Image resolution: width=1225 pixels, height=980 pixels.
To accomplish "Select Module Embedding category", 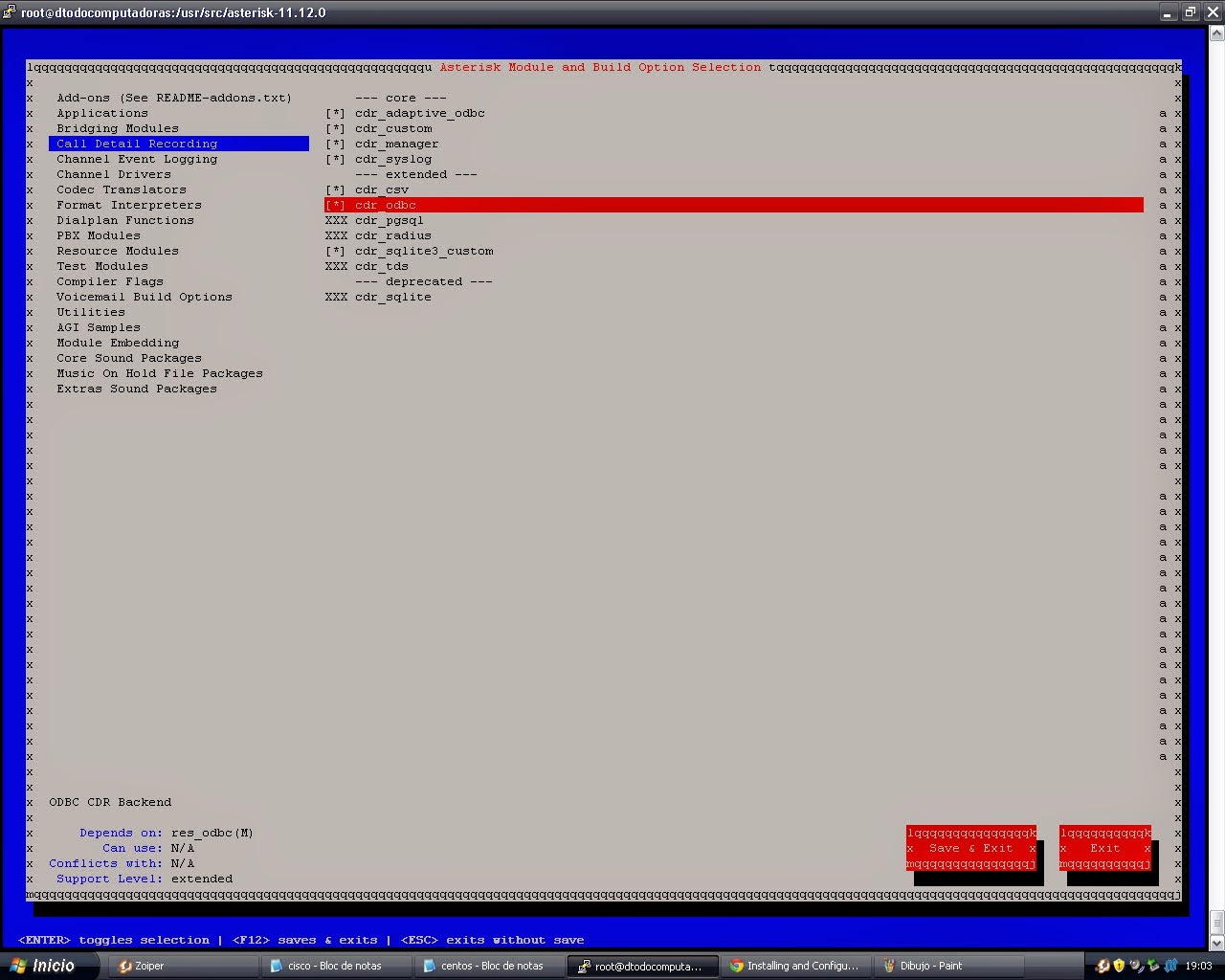I will click(118, 343).
